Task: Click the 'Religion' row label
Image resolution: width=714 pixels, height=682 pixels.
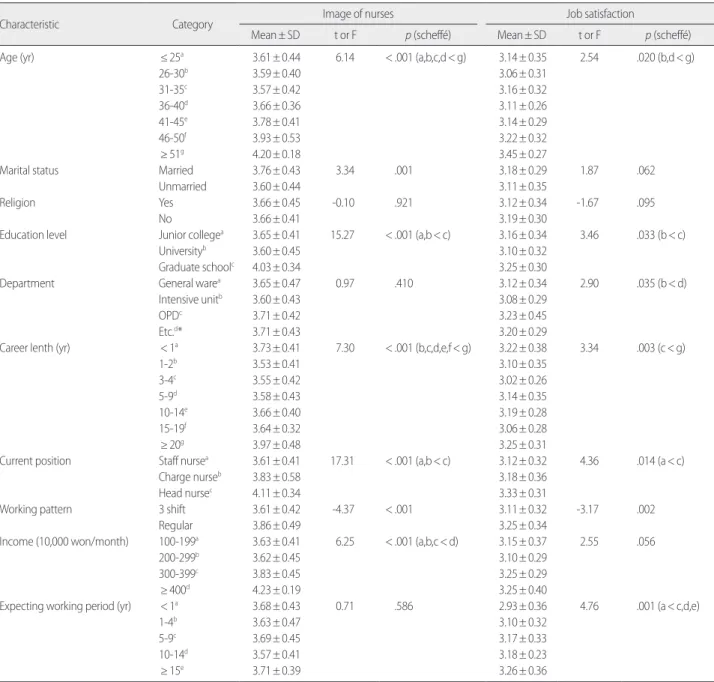Action: coord(18,203)
